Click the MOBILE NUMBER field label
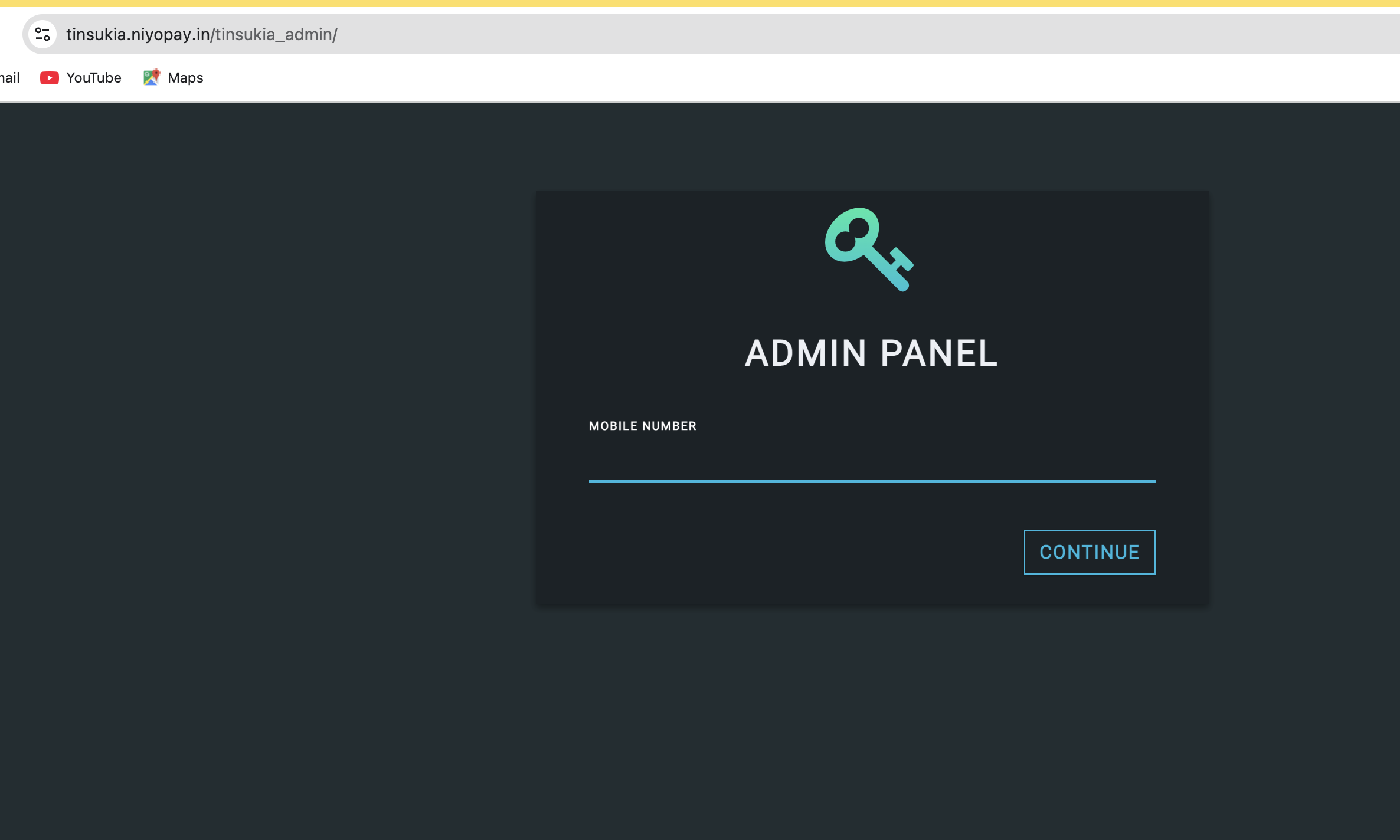The width and height of the screenshot is (1400, 840). 642,426
